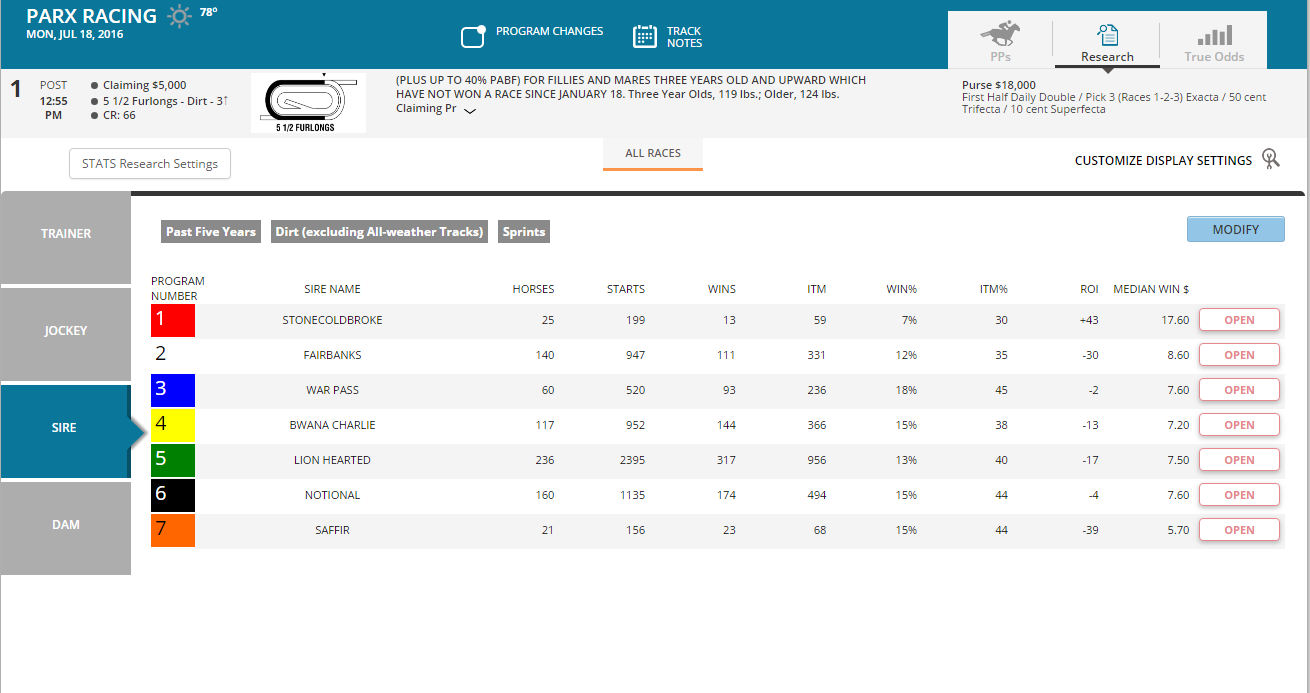The height and width of the screenshot is (693, 1310).
Task: Sort by HORSES column header
Action: click(533, 289)
